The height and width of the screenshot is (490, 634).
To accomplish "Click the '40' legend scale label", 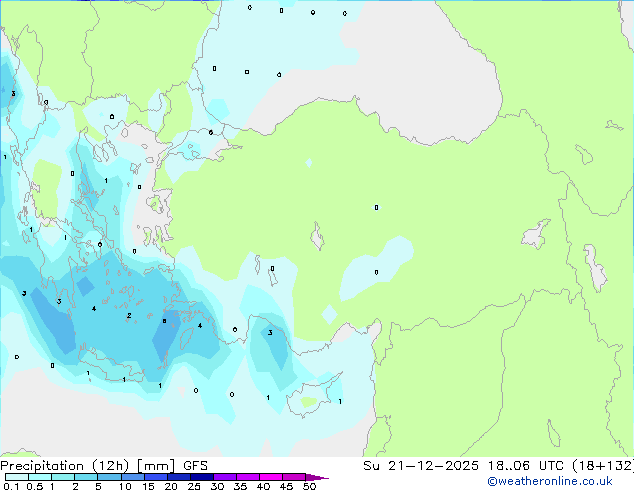I will (x=263, y=486).
